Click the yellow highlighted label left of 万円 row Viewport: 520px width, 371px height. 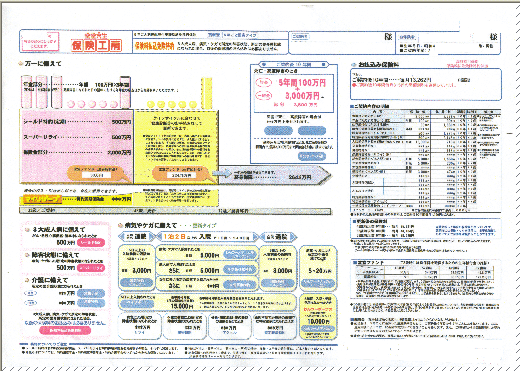(41, 199)
